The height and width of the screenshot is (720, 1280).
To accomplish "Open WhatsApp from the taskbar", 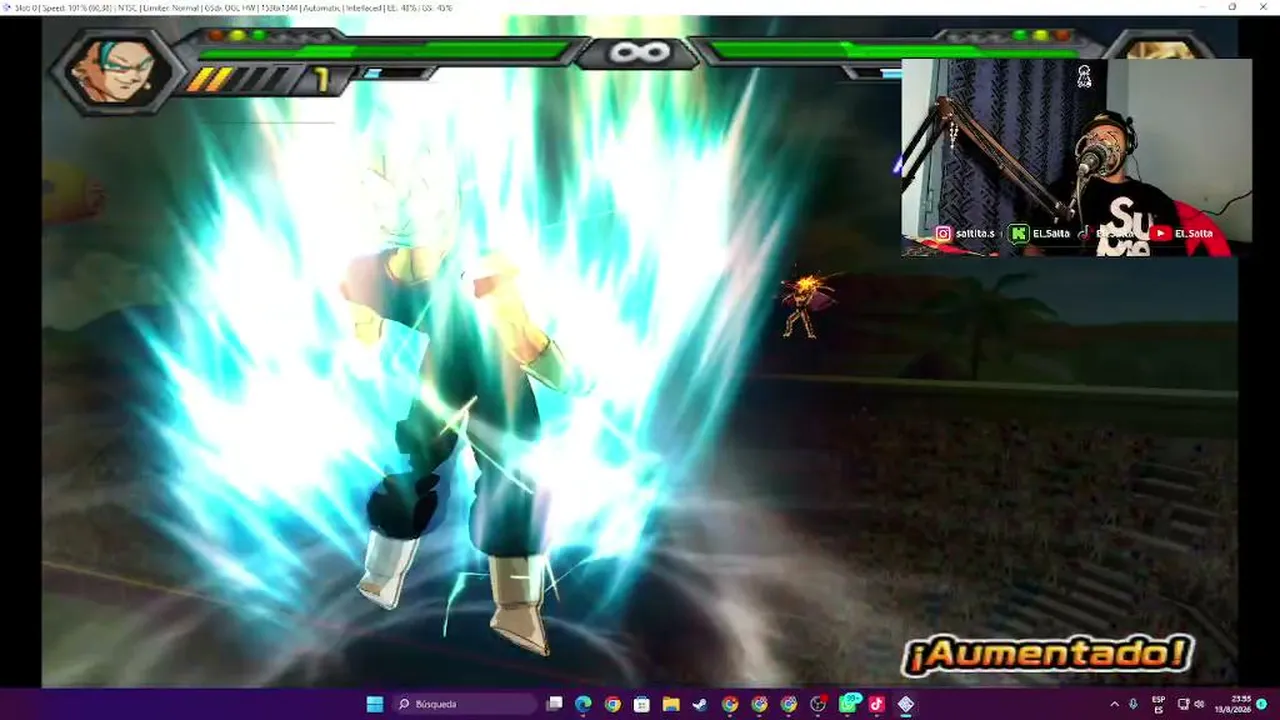I will (848, 704).
